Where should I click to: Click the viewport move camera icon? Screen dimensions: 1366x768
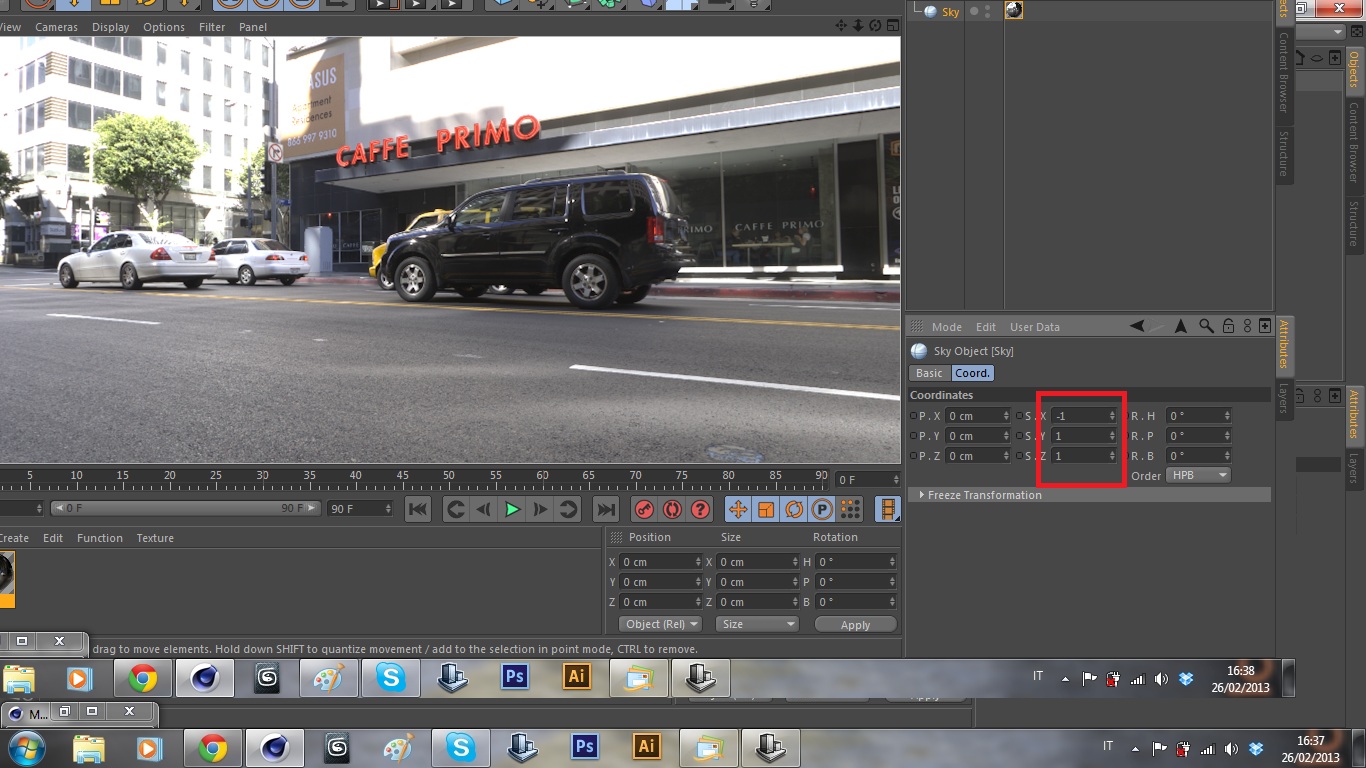pyautogui.click(x=841, y=26)
